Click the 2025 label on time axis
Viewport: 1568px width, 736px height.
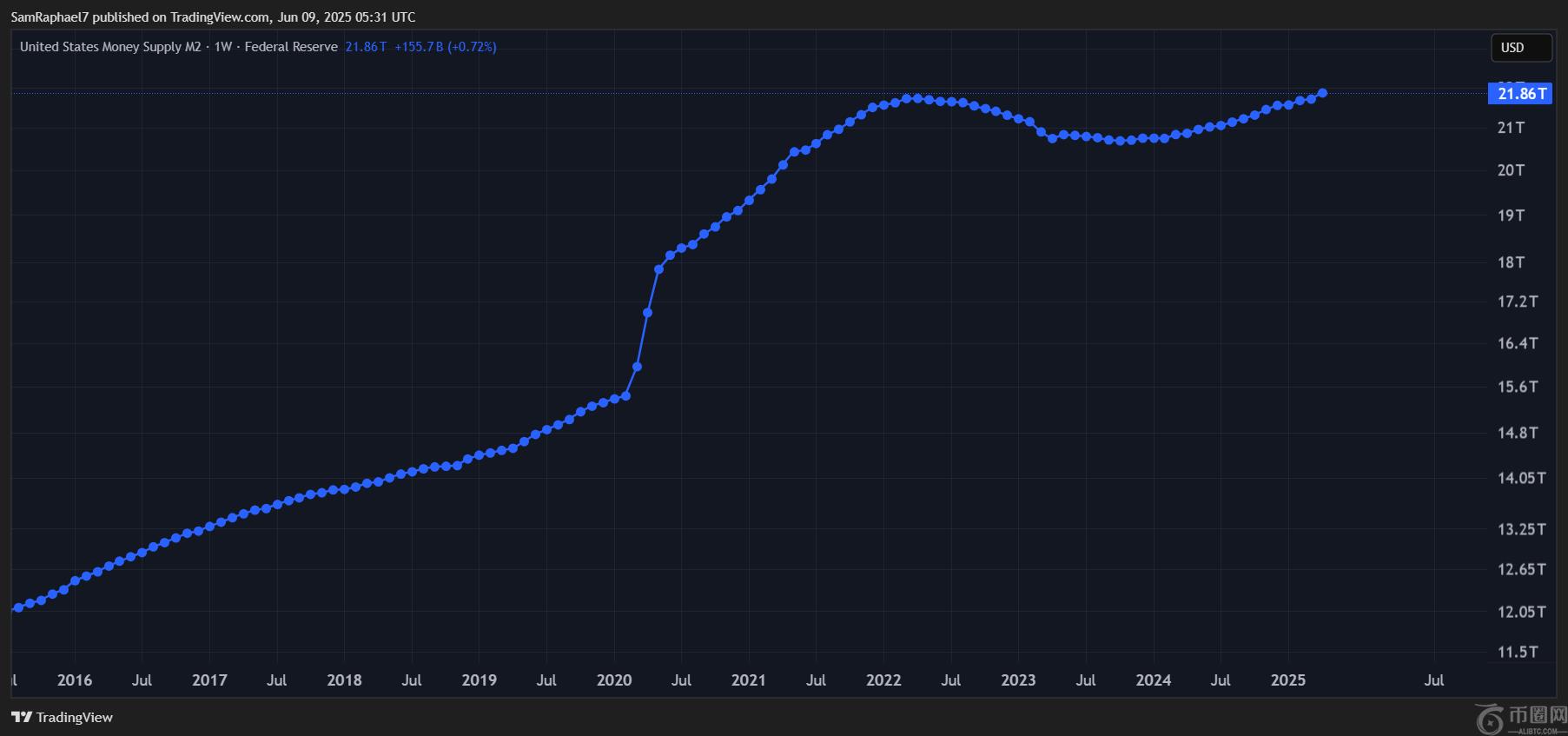1287,680
